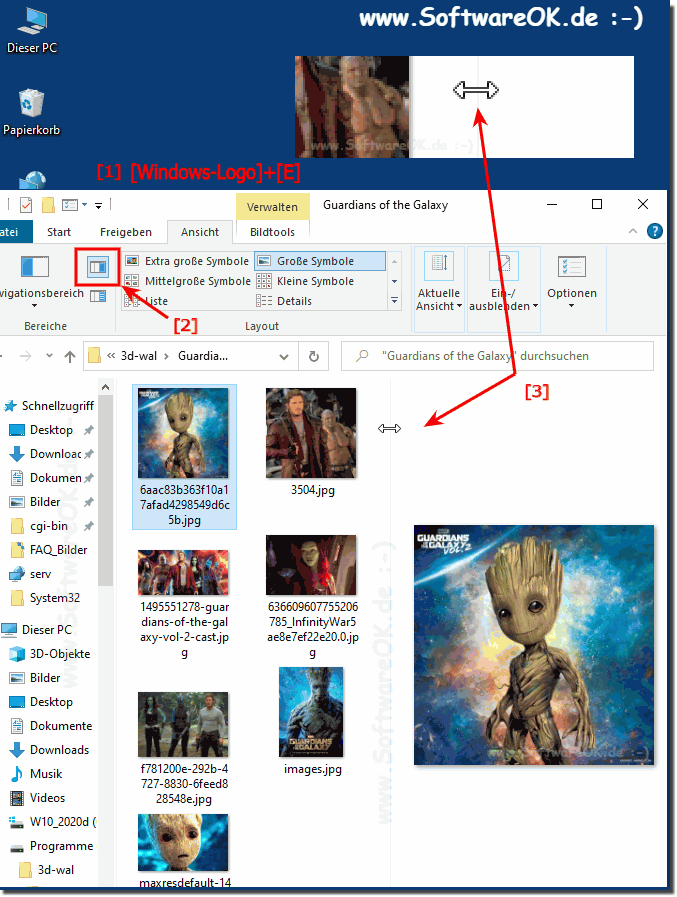677x897 pixels.
Task: Click the large Groot preview image
Action: [533, 645]
